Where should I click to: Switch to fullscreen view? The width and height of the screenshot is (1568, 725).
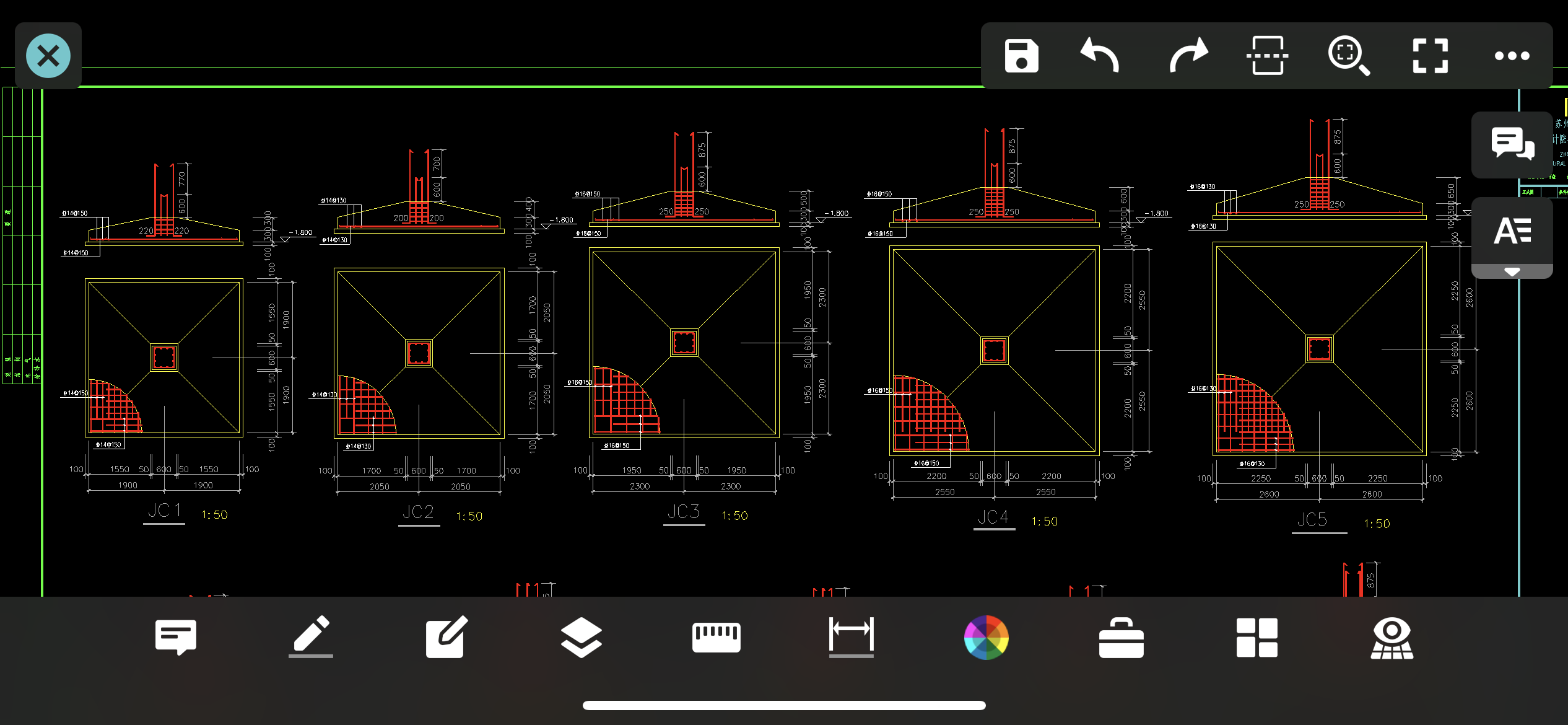tap(1431, 56)
